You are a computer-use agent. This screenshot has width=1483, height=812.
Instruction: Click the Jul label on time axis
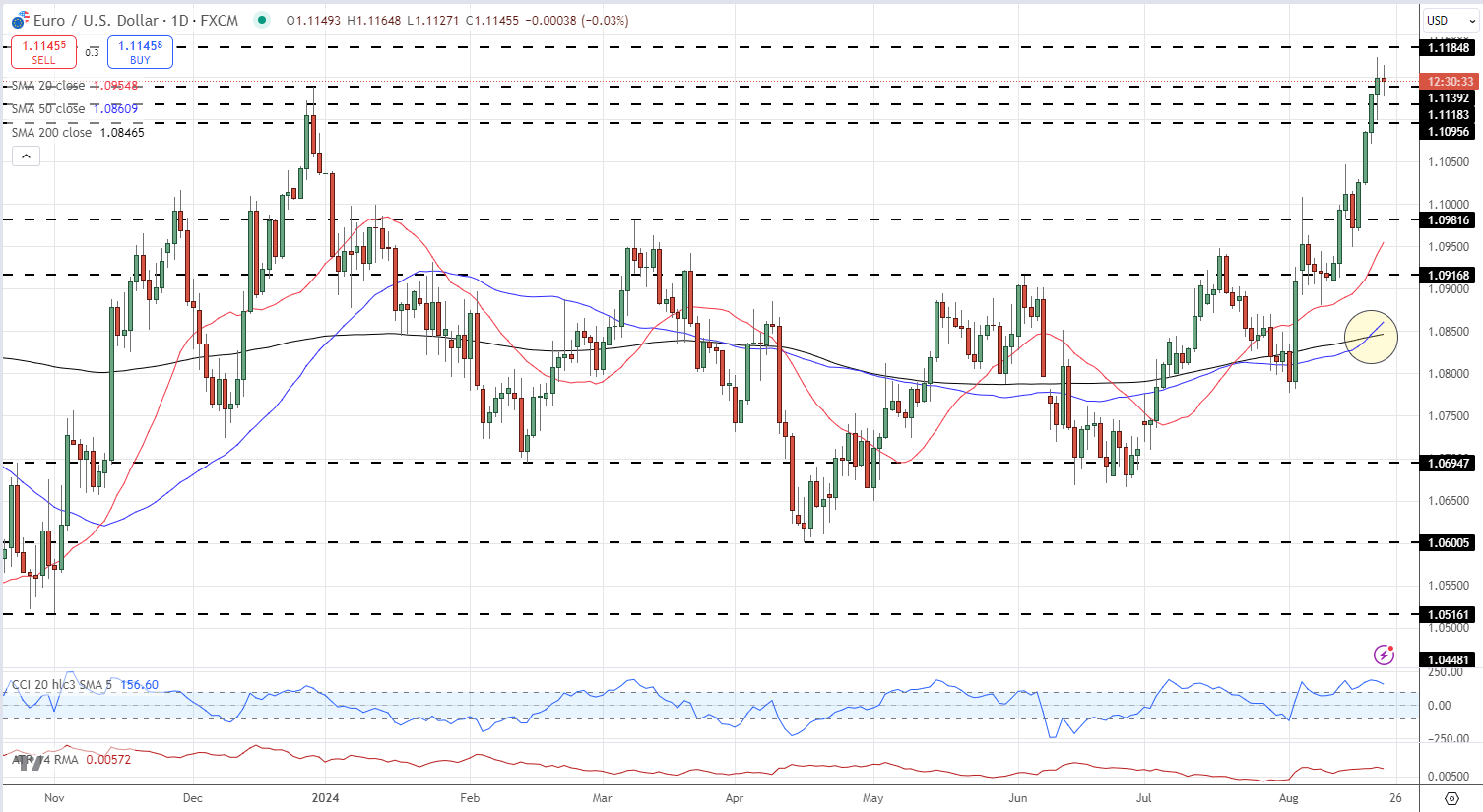(1142, 797)
